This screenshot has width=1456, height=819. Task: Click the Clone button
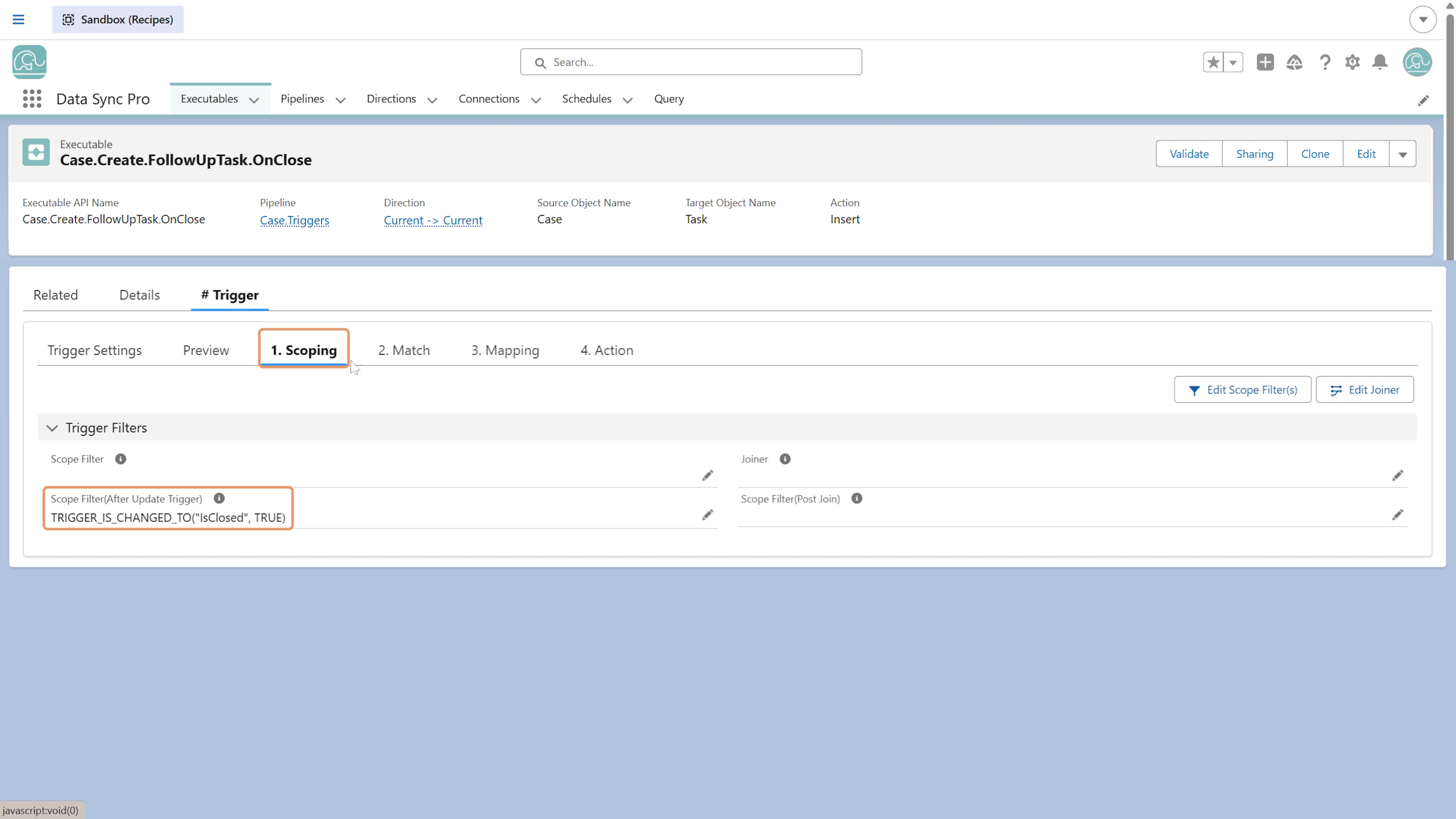coord(1315,154)
